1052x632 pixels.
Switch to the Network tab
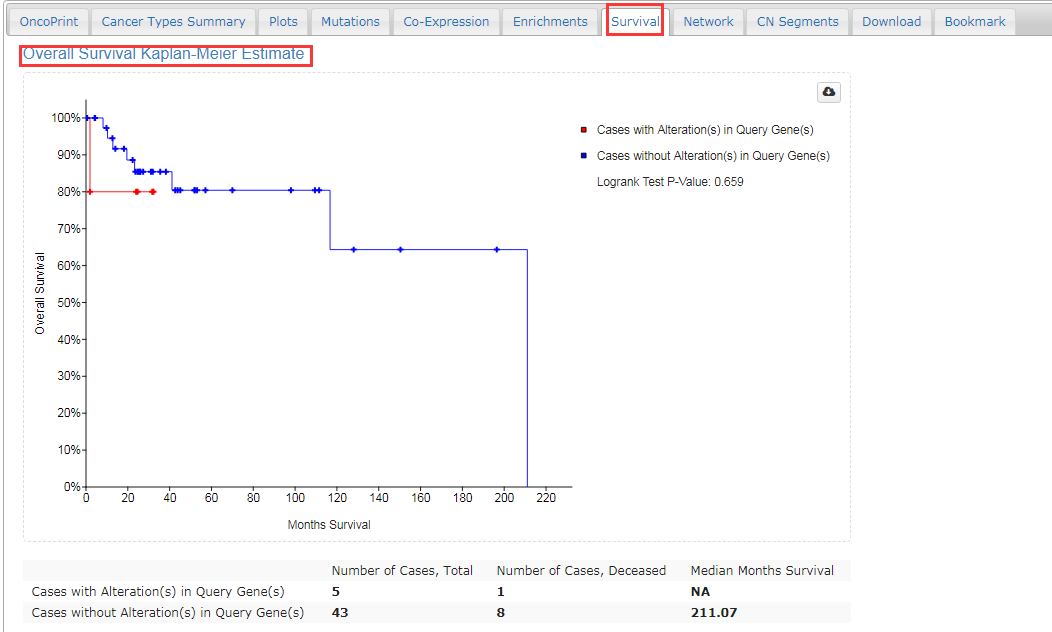(x=708, y=22)
